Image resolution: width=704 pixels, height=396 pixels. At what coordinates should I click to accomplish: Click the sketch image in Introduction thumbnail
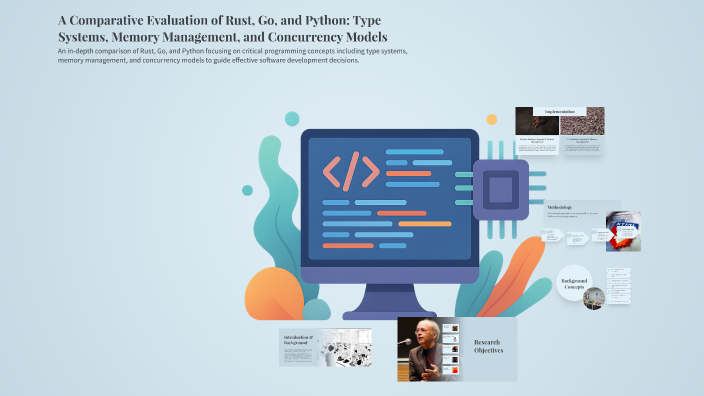pyautogui.click(x=346, y=348)
